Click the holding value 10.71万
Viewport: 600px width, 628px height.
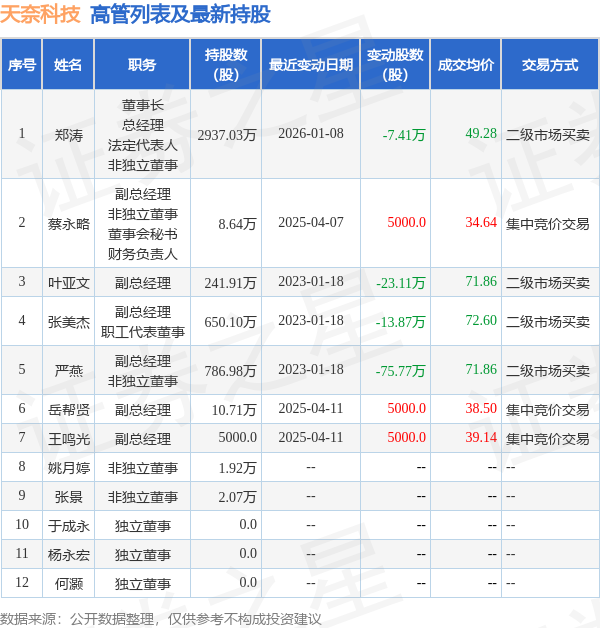234,410
